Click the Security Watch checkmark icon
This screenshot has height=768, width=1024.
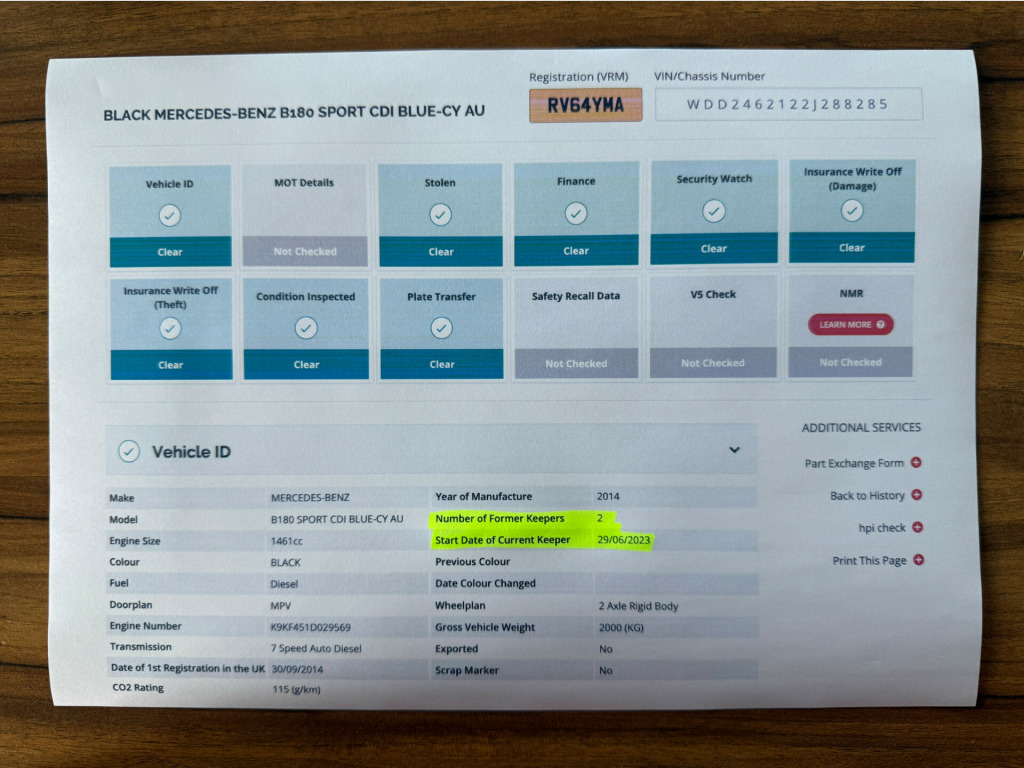point(714,211)
